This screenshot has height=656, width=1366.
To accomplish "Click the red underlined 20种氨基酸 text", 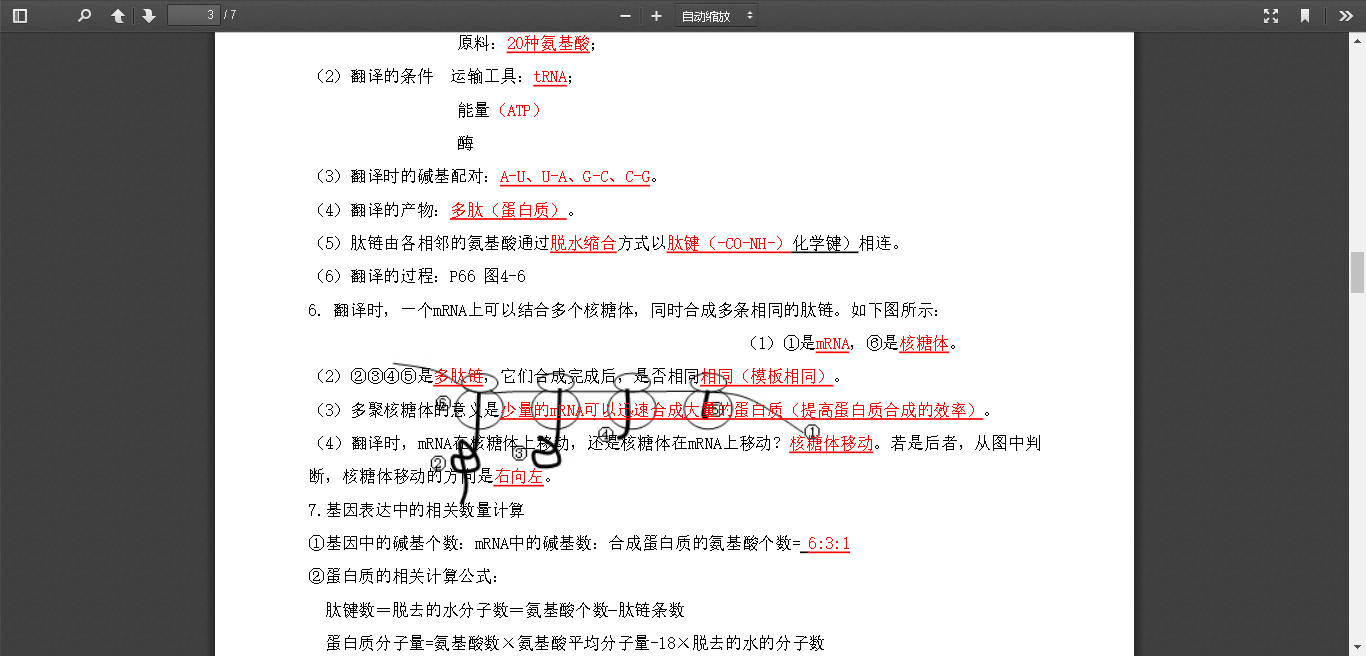I will tap(548, 44).
